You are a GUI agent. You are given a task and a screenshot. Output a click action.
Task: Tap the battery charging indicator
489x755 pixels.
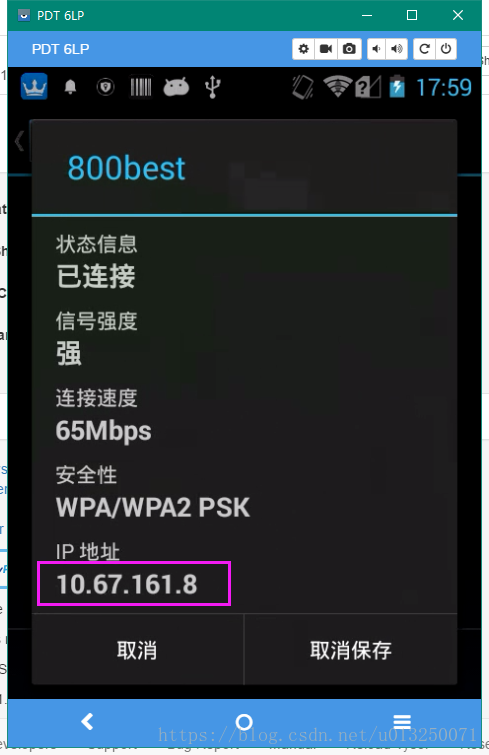[397, 87]
